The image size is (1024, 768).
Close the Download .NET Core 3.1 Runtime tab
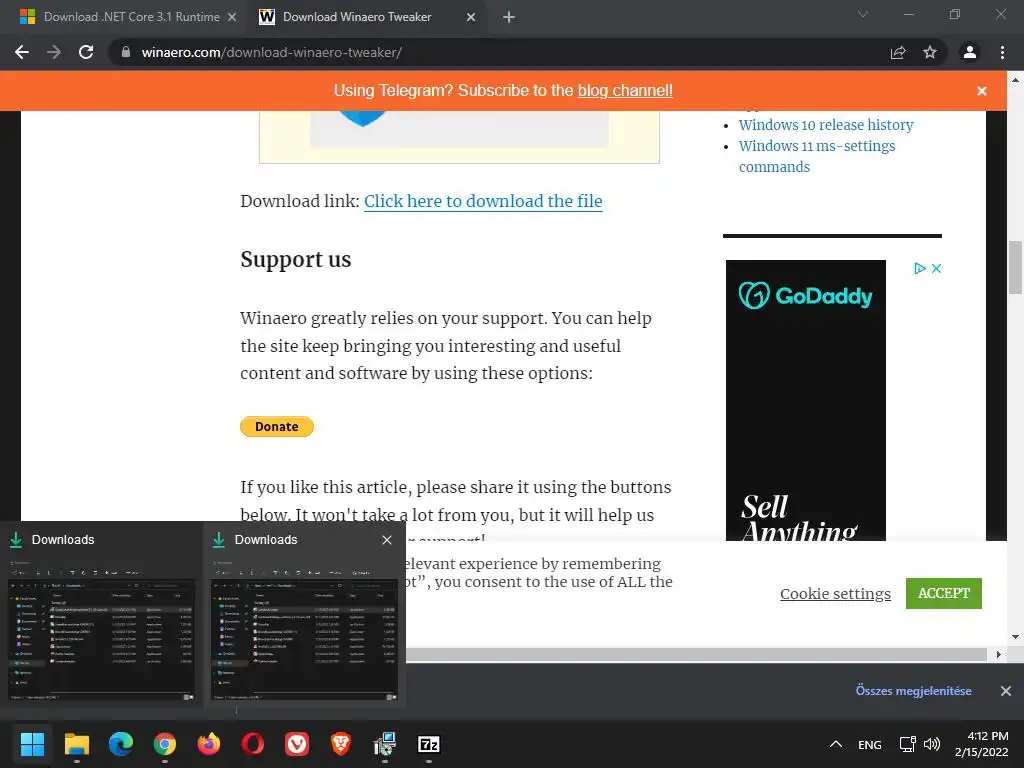(232, 17)
